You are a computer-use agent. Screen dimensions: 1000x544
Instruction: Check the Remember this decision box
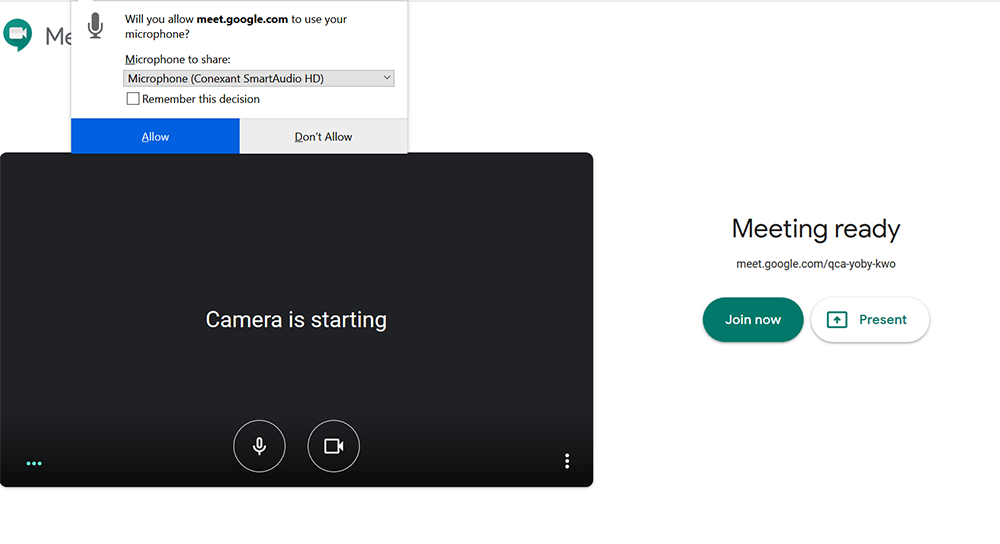click(133, 99)
